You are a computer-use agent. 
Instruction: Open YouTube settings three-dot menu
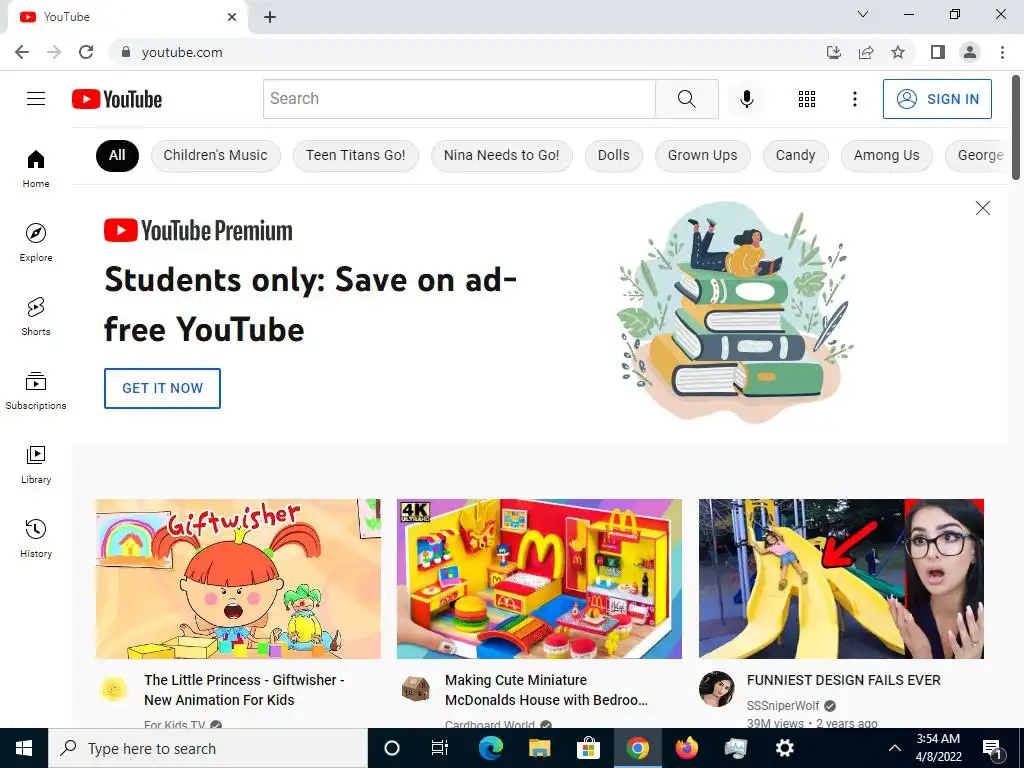854,99
